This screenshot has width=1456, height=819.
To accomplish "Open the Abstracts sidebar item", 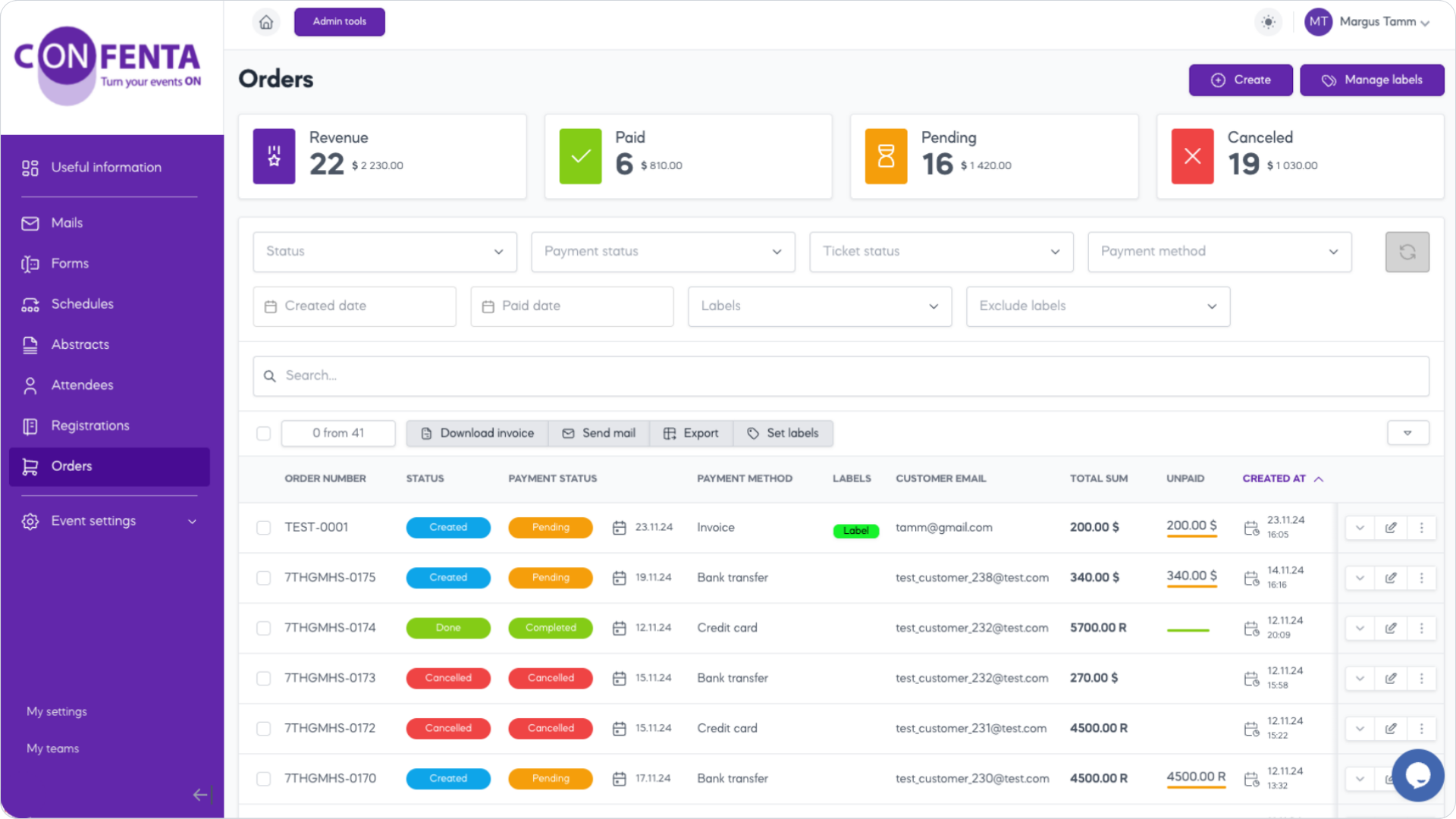I will [80, 344].
